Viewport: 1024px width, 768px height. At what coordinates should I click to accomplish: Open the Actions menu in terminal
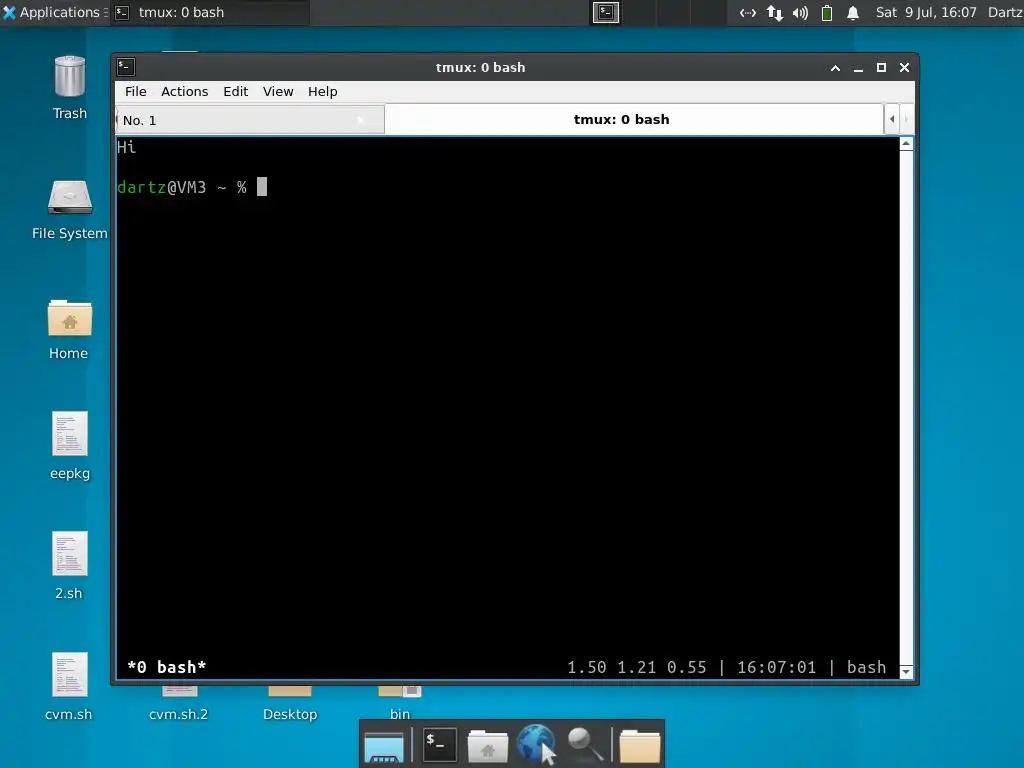tap(185, 91)
